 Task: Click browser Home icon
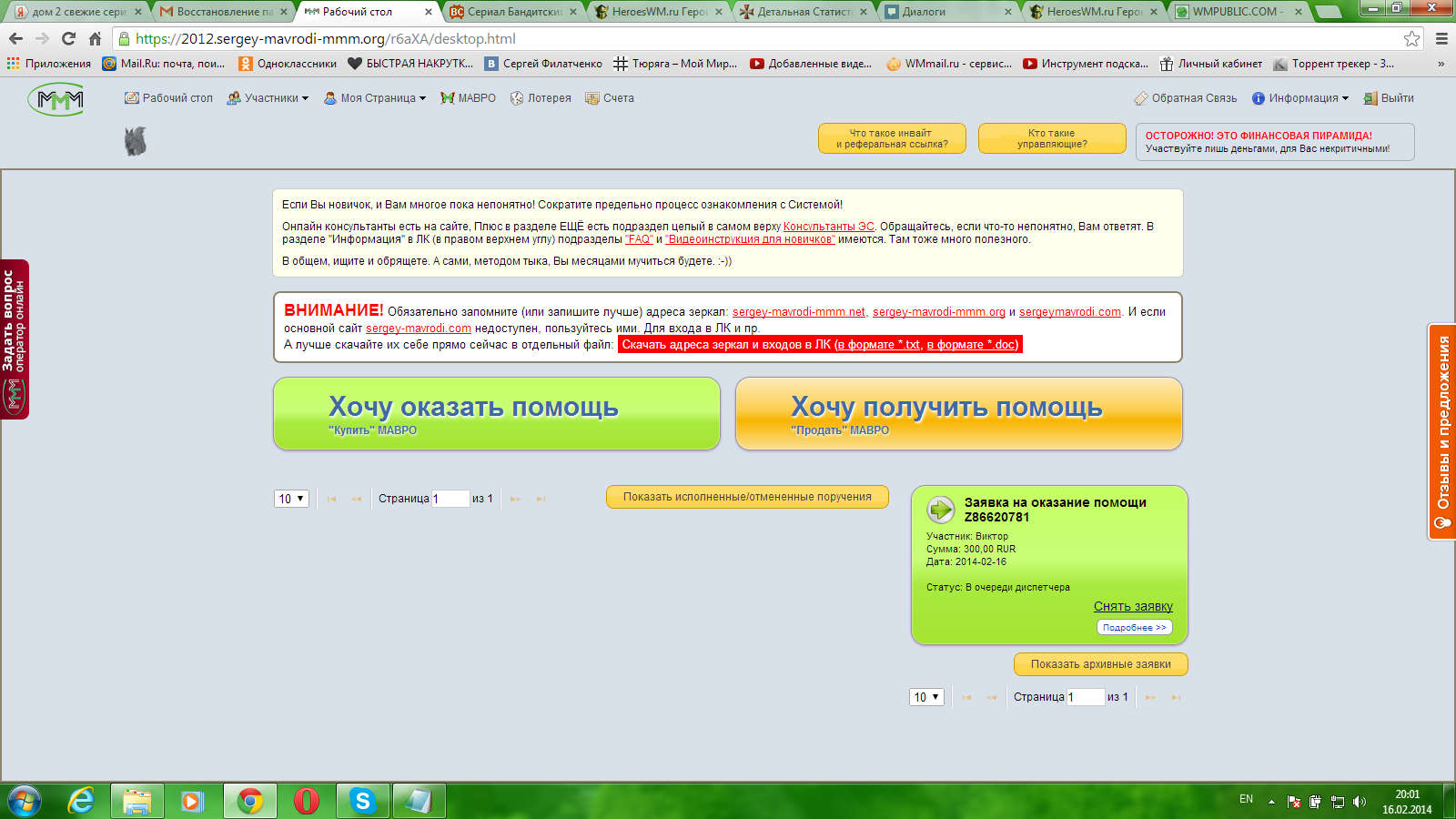[x=95, y=38]
